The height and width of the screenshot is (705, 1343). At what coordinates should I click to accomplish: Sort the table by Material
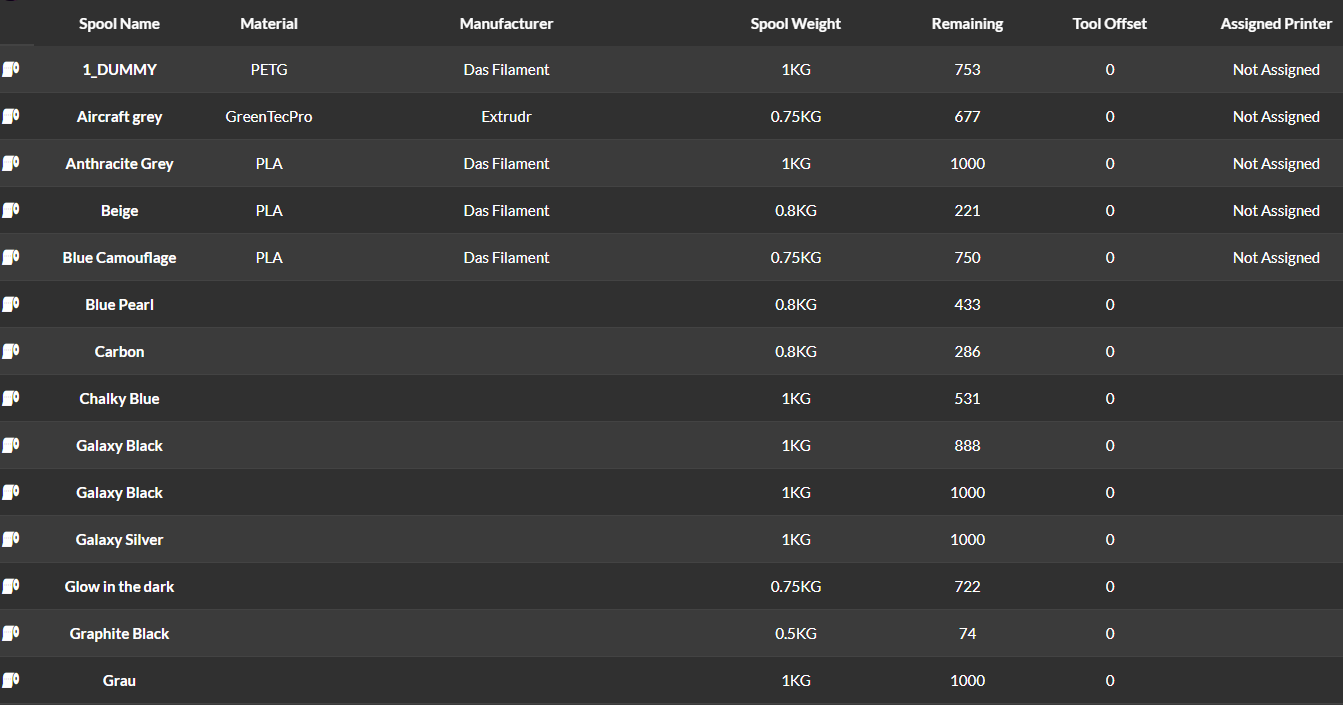(269, 23)
